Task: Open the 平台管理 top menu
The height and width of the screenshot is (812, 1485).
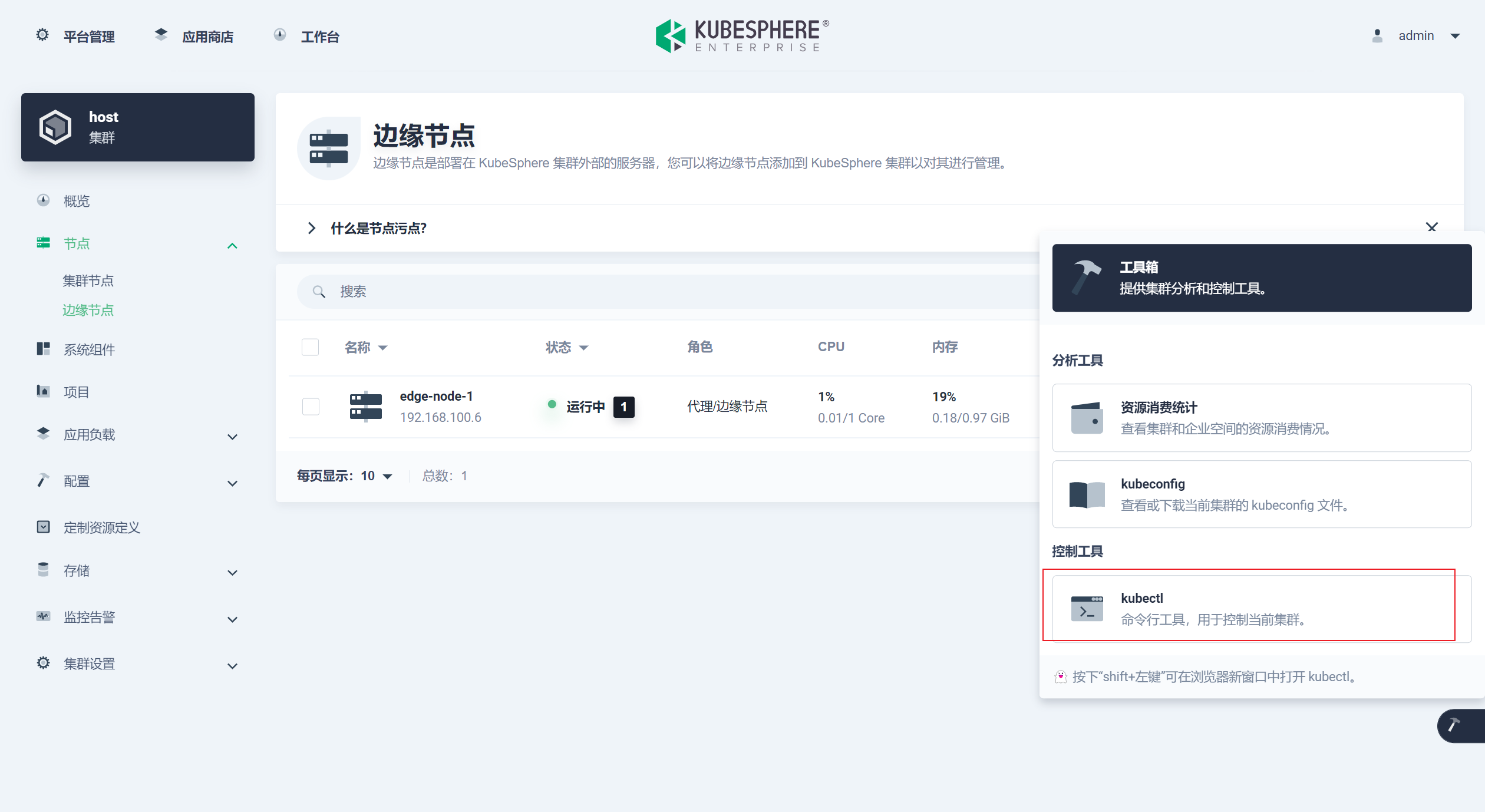Action: click(x=89, y=37)
